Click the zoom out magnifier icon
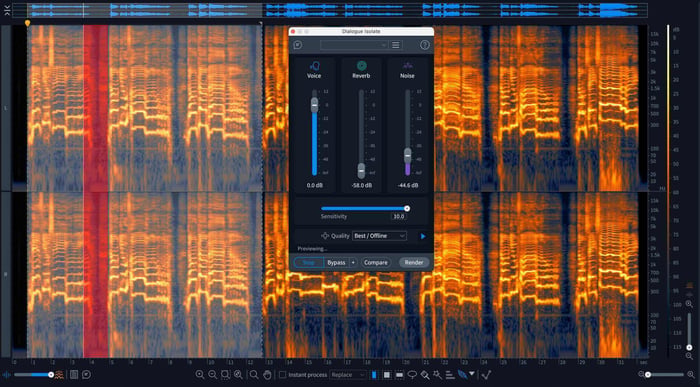Screen dimensions: 700x387 coord(212,375)
